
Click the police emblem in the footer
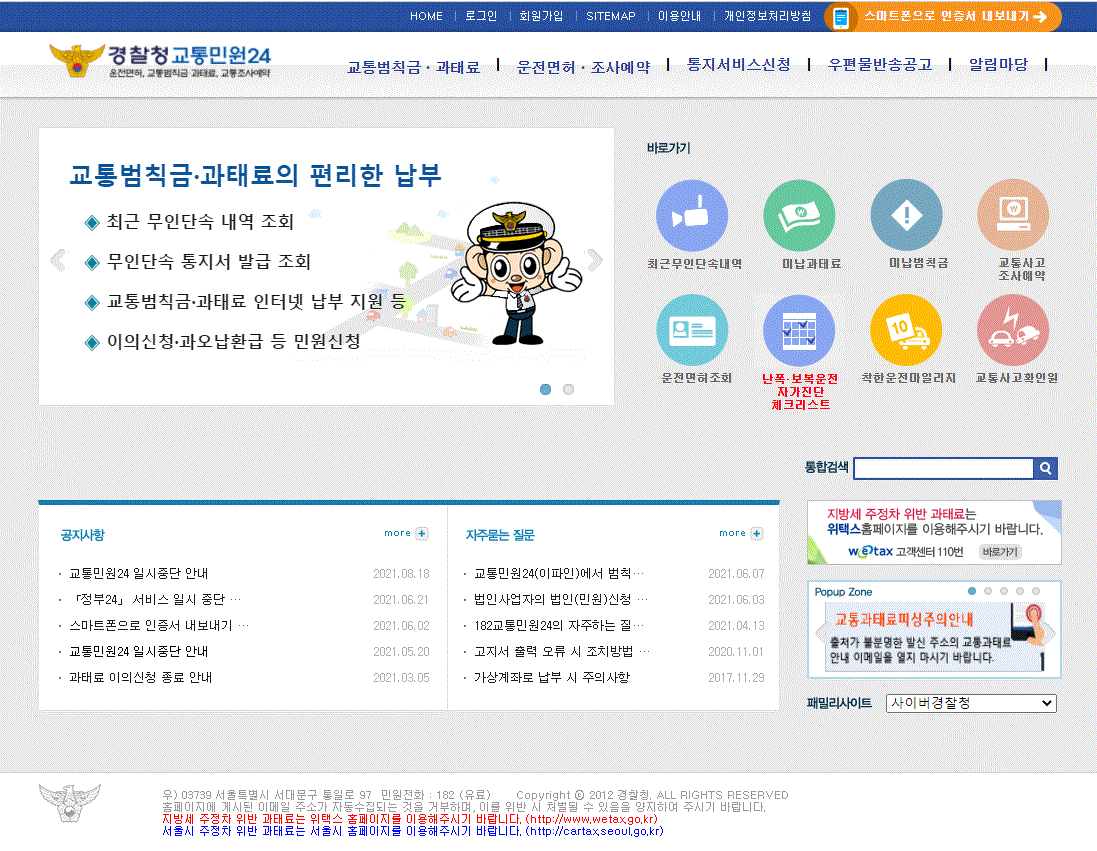[69, 803]
